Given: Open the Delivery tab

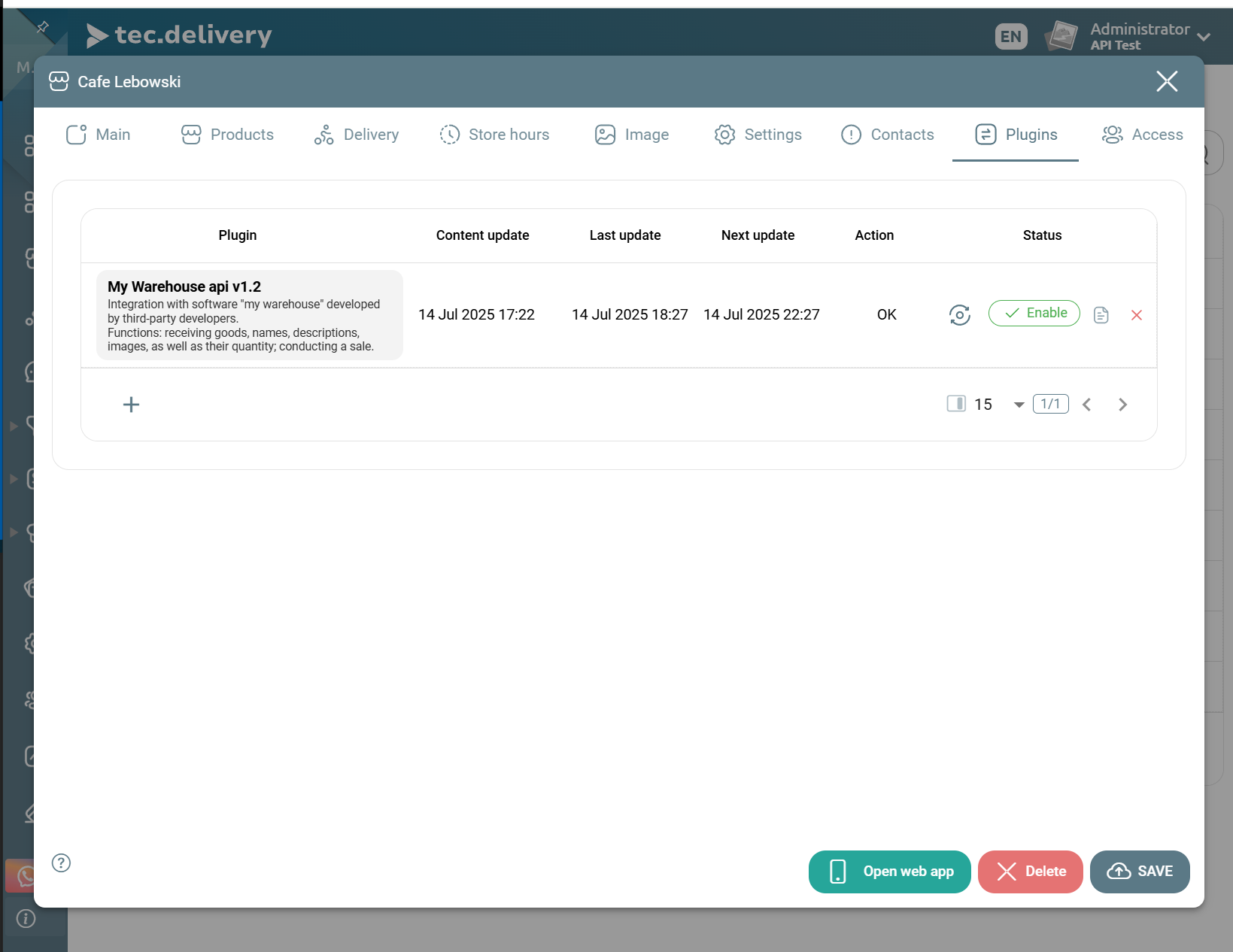Looking at the screenshot, I should 357,135.
